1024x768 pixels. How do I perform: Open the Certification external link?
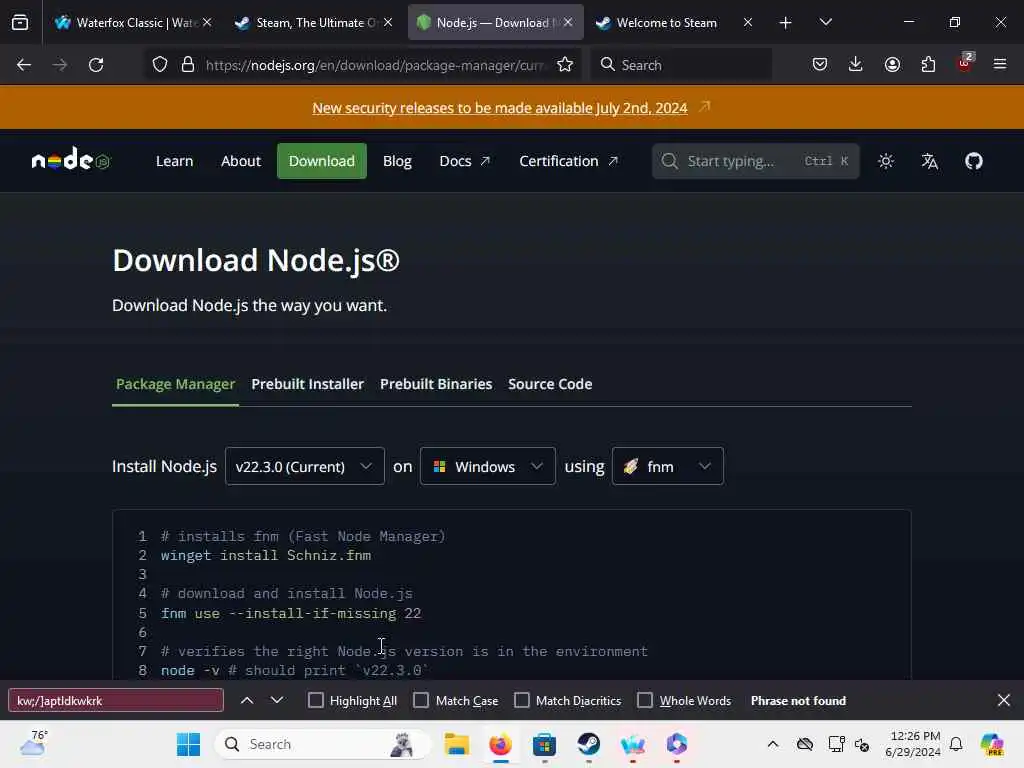(568, 161)
